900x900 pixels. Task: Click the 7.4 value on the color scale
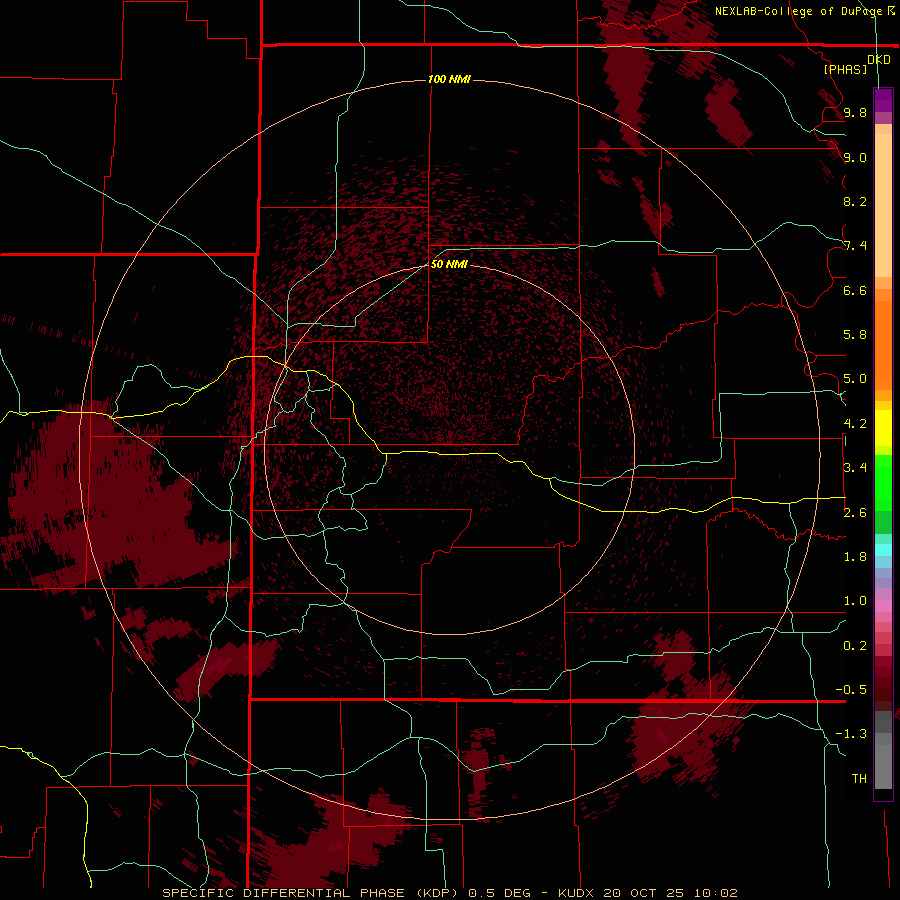click(x=855, y=246)
